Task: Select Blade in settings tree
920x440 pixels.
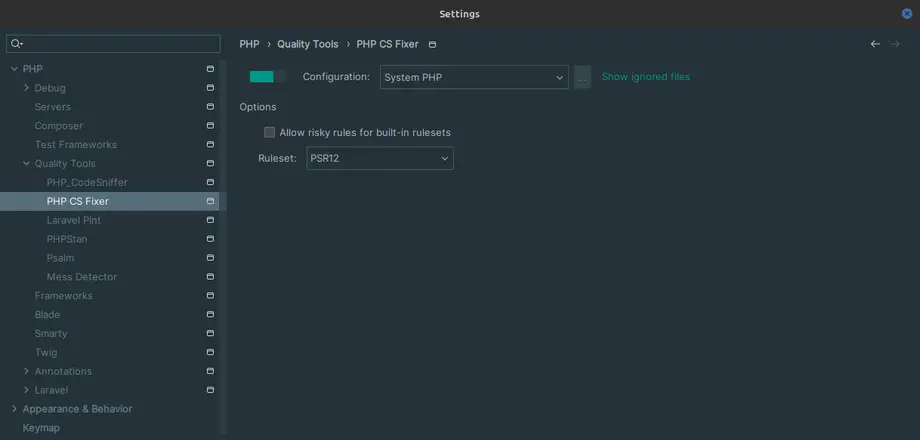Action: pos(47,314)
